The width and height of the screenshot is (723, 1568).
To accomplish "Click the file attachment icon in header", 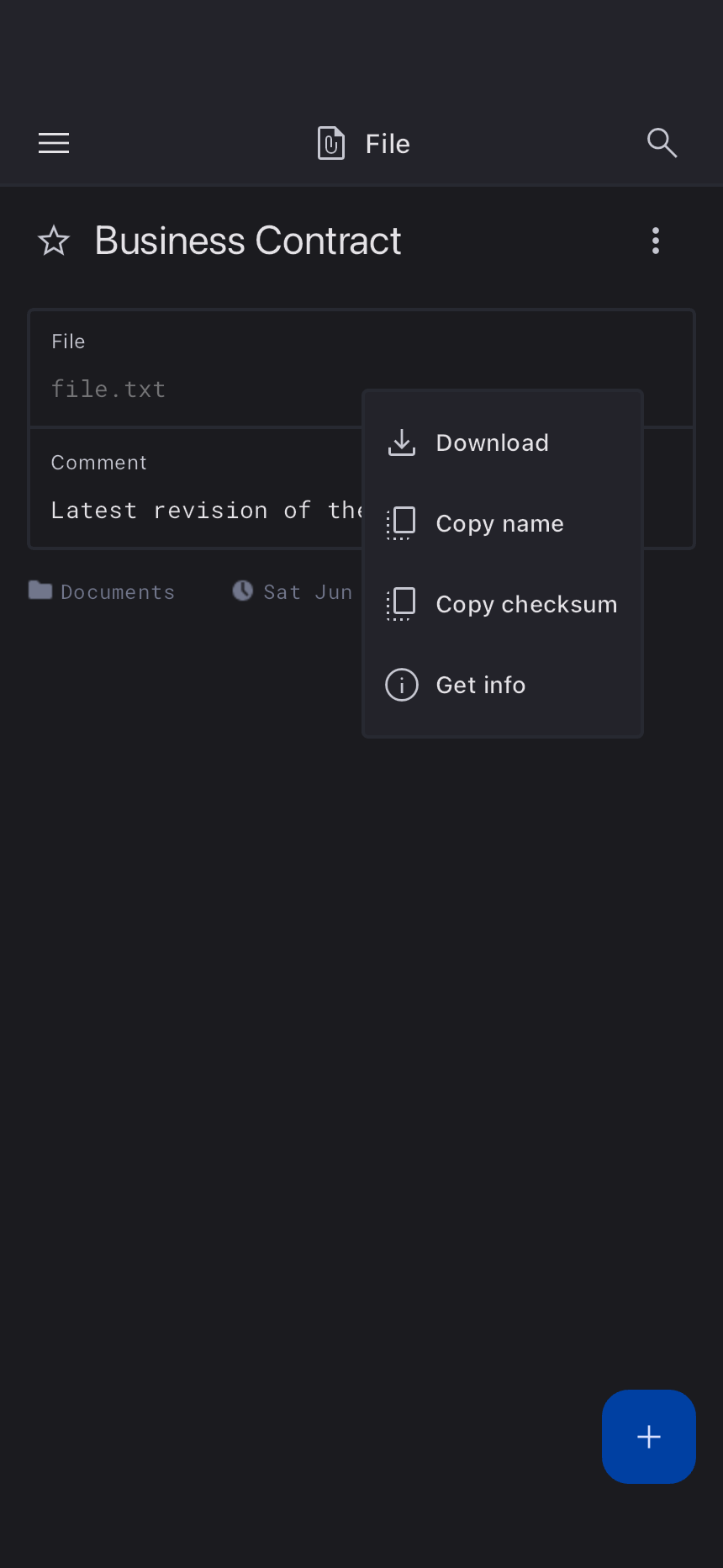I will [331, 144].
